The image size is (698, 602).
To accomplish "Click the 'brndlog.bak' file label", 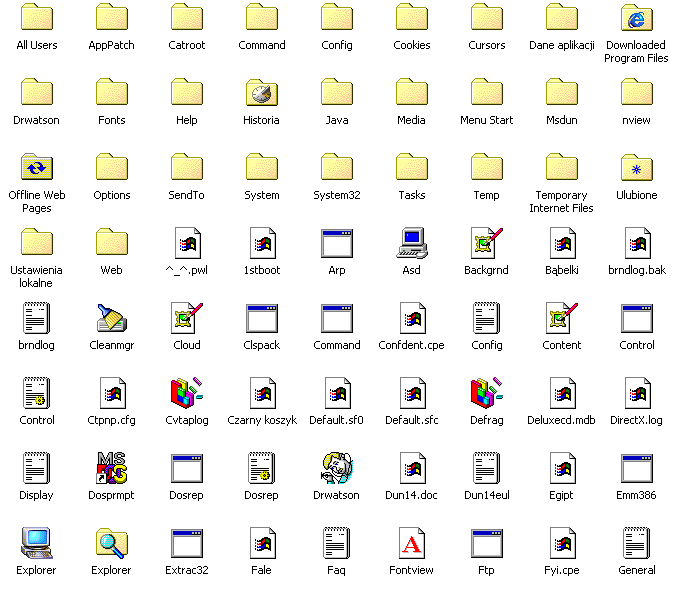I will pos(637,270).
